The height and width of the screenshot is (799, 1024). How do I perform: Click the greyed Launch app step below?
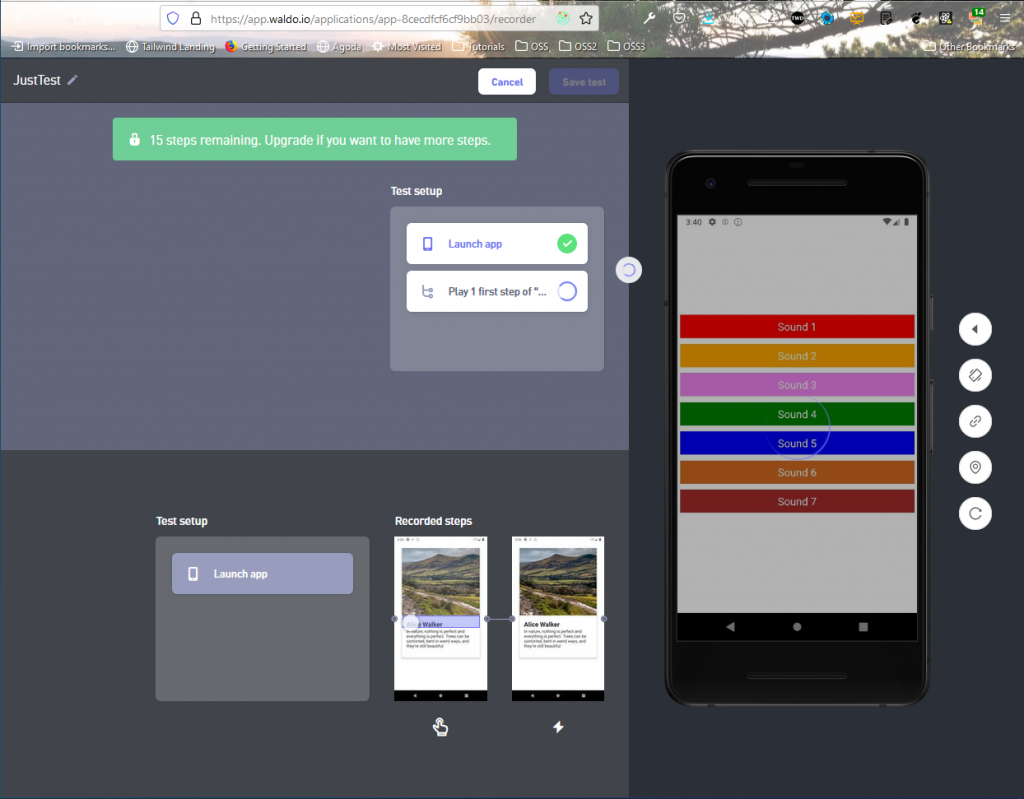point(263,574)
